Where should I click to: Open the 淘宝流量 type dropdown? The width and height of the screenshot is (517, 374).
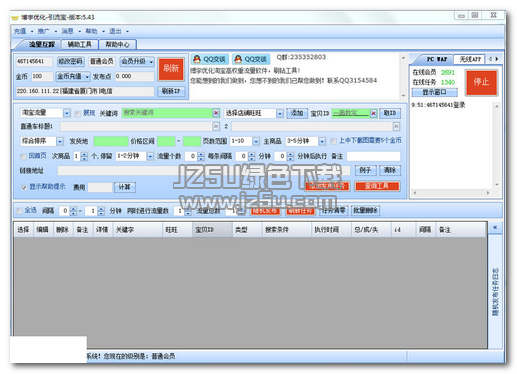tap(67, 113)
